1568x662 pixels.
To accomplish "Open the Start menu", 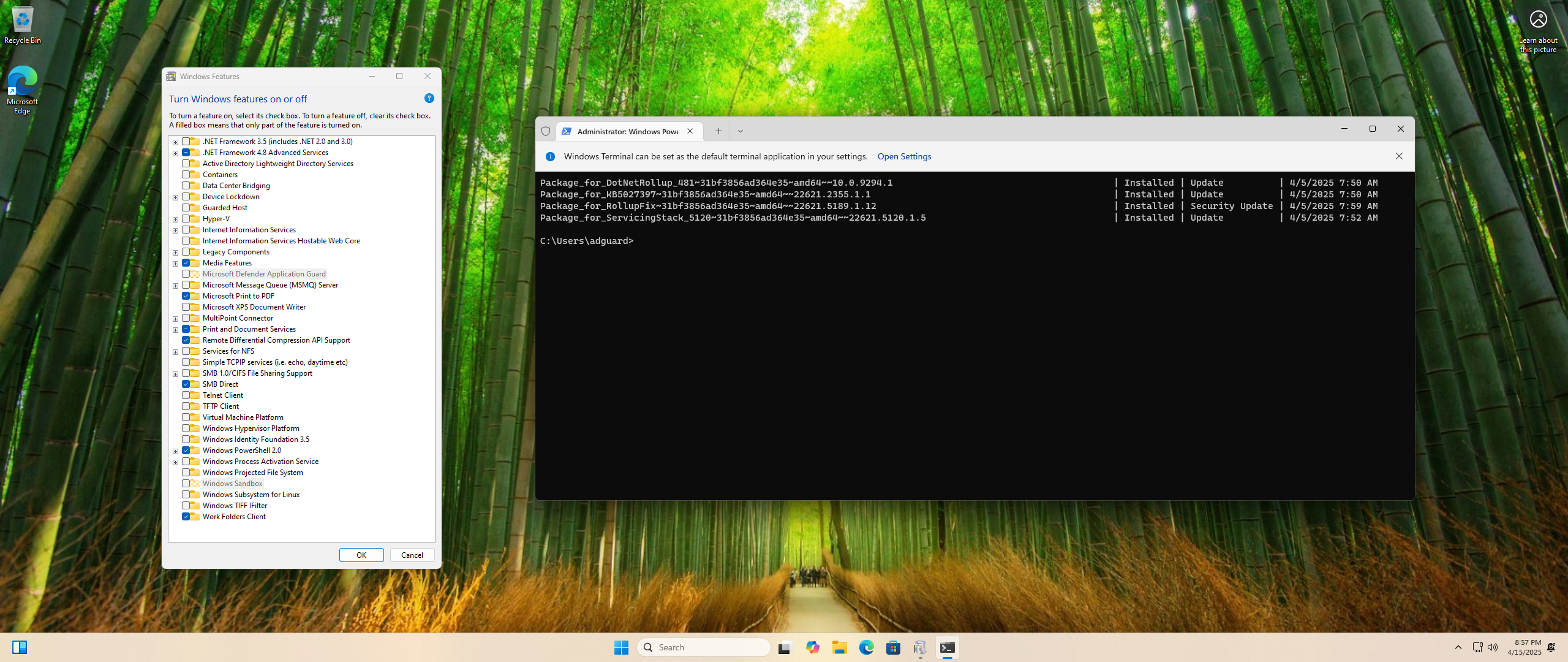I will [621, 647].
